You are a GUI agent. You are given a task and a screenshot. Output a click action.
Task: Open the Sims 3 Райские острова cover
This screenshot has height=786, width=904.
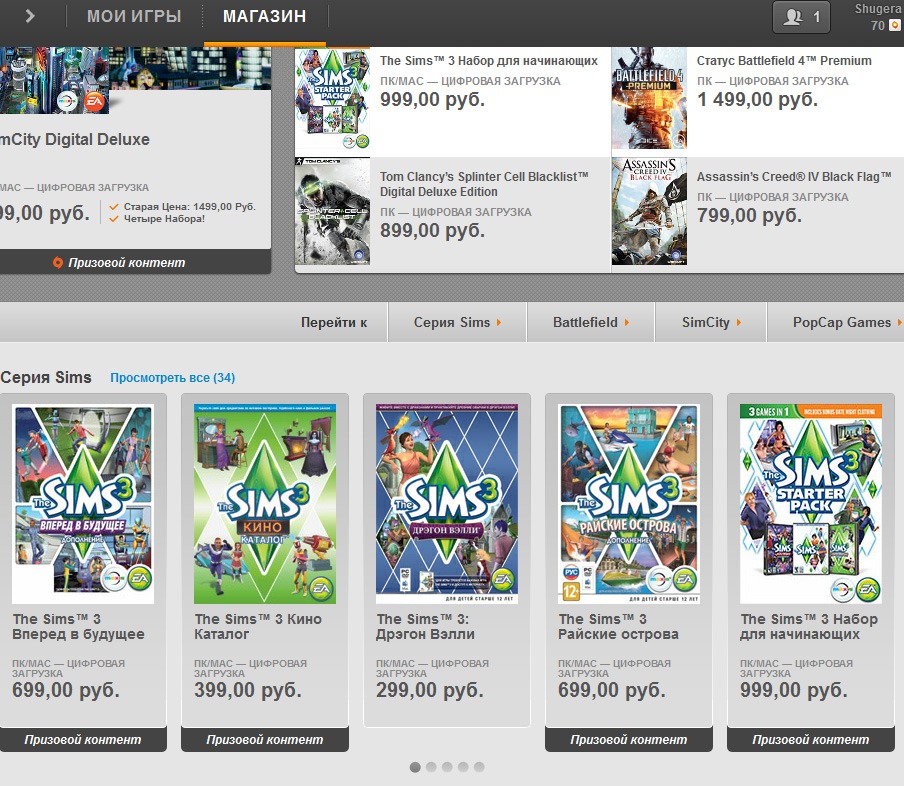(x=629, y=504)
